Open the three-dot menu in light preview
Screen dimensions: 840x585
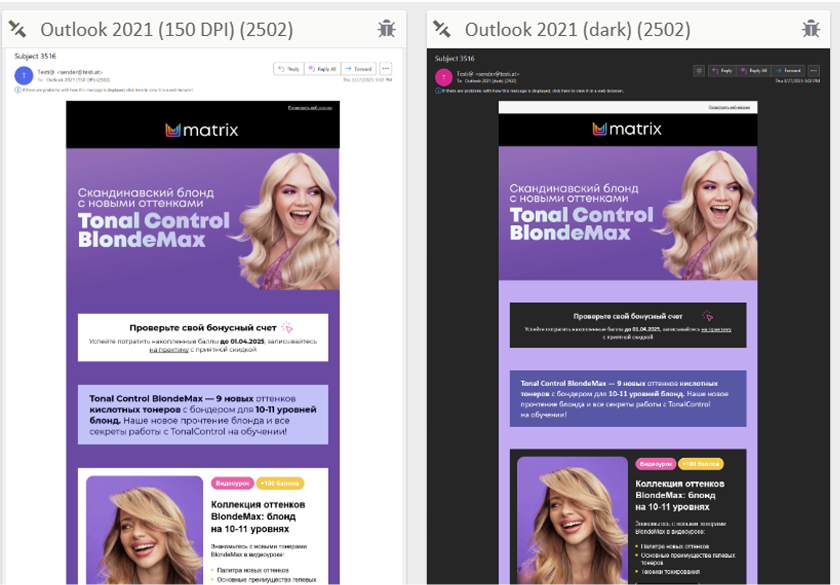click(x=385, y=69)
